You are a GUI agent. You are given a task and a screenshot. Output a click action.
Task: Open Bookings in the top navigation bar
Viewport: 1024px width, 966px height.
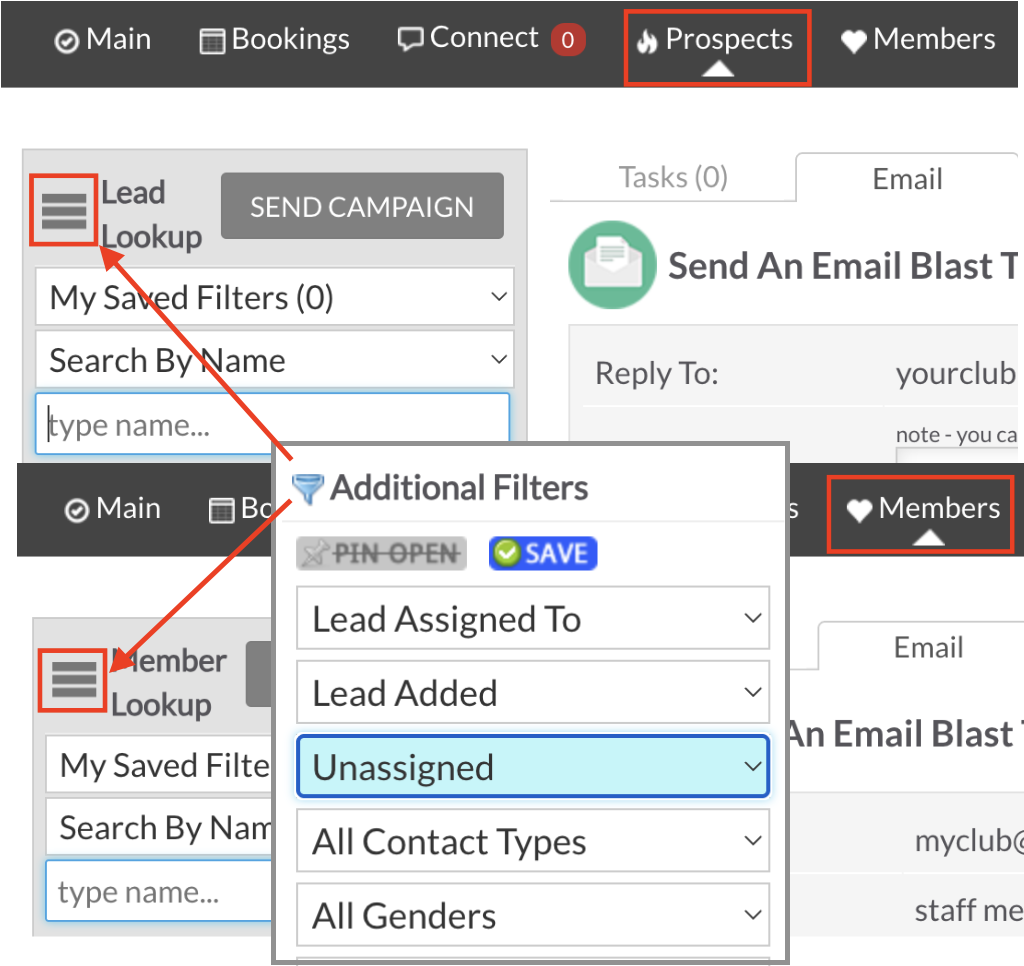click(x=274, y=39)
